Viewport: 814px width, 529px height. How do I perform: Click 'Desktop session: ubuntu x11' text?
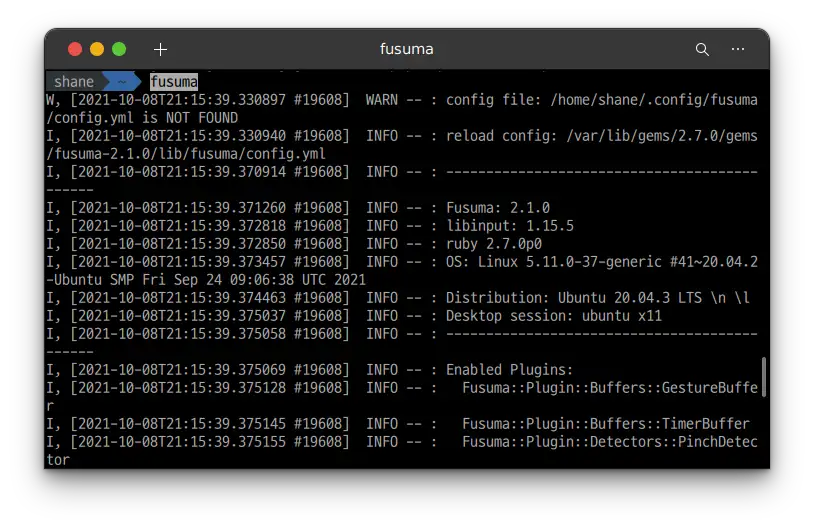tap(554, 316)
